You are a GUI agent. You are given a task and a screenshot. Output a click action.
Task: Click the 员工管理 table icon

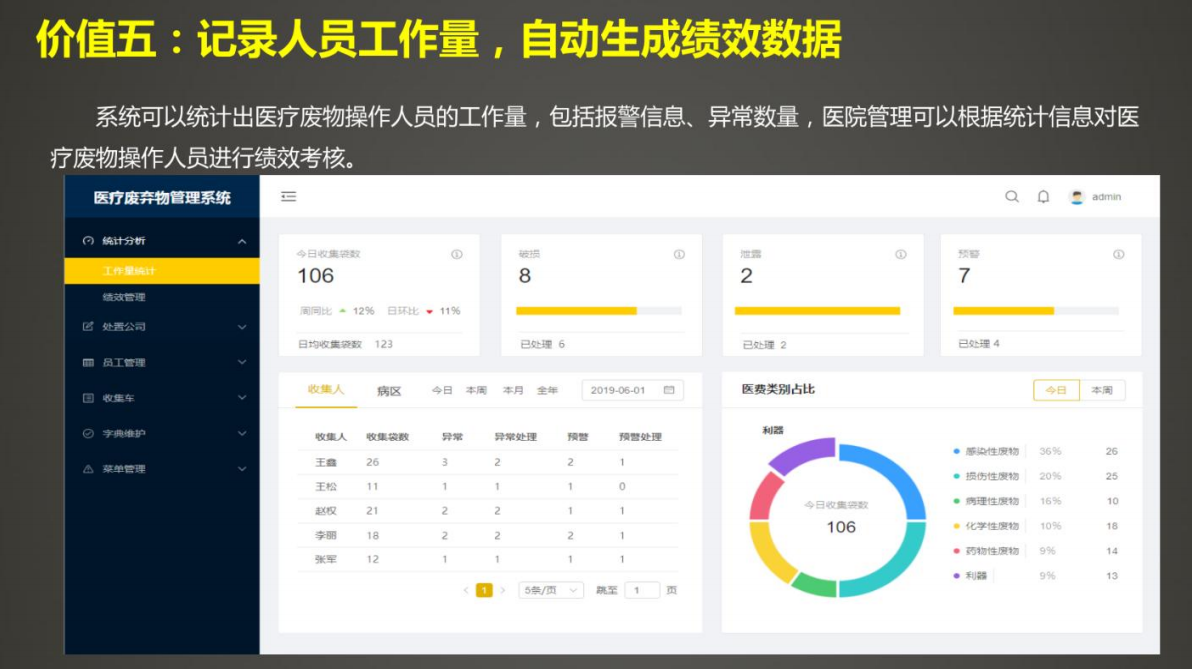tap(88, 363)
